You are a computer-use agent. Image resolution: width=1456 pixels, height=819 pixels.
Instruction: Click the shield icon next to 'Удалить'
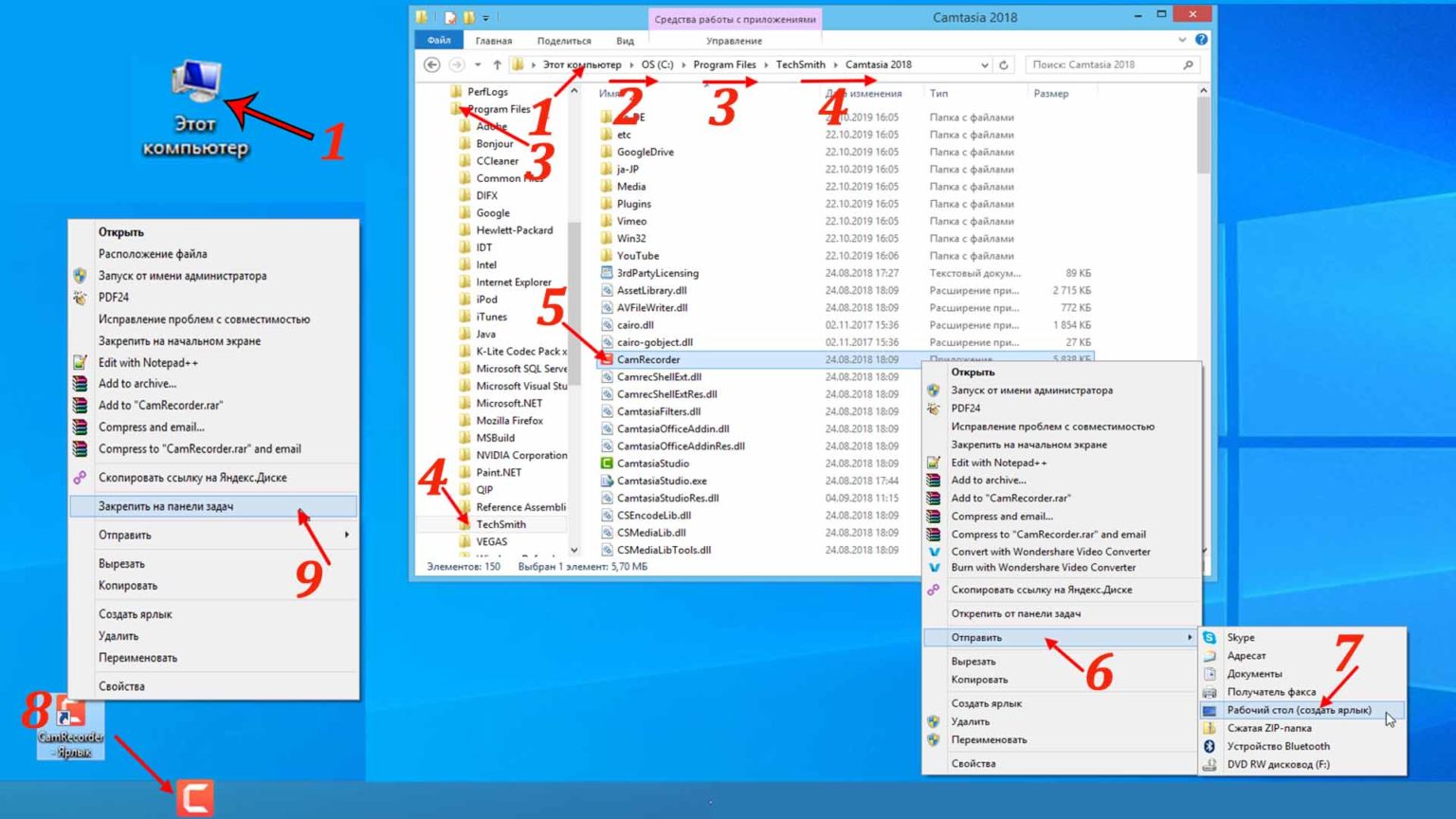(934, 722)
